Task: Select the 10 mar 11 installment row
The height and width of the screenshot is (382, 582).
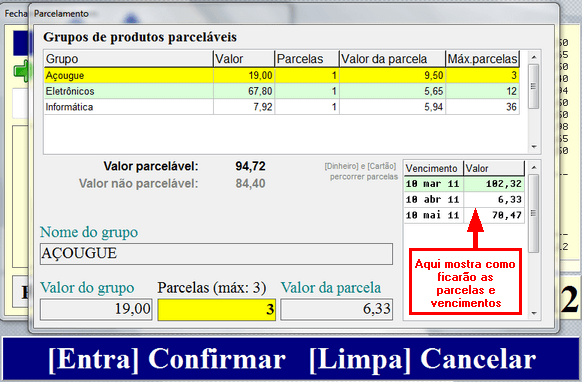Action: tap(464, 184)
